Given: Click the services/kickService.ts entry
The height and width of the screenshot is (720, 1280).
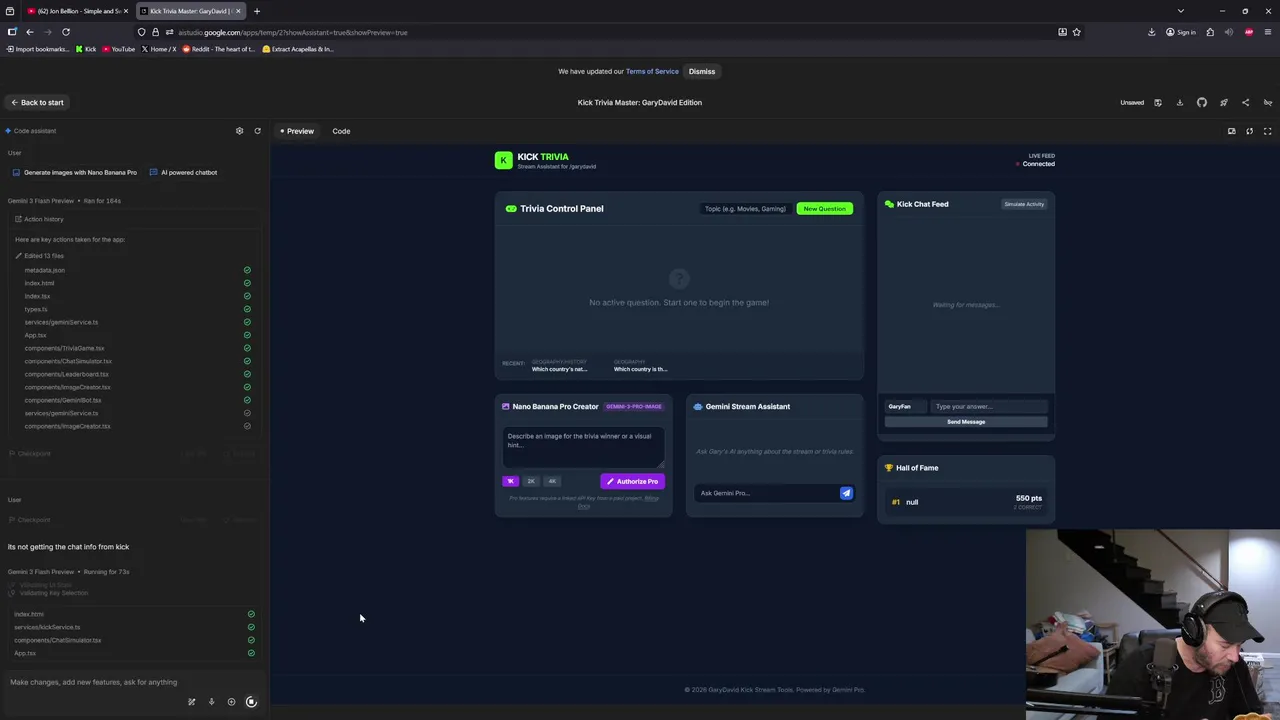Looking at the screenshot, I should [x=47, y=627].
